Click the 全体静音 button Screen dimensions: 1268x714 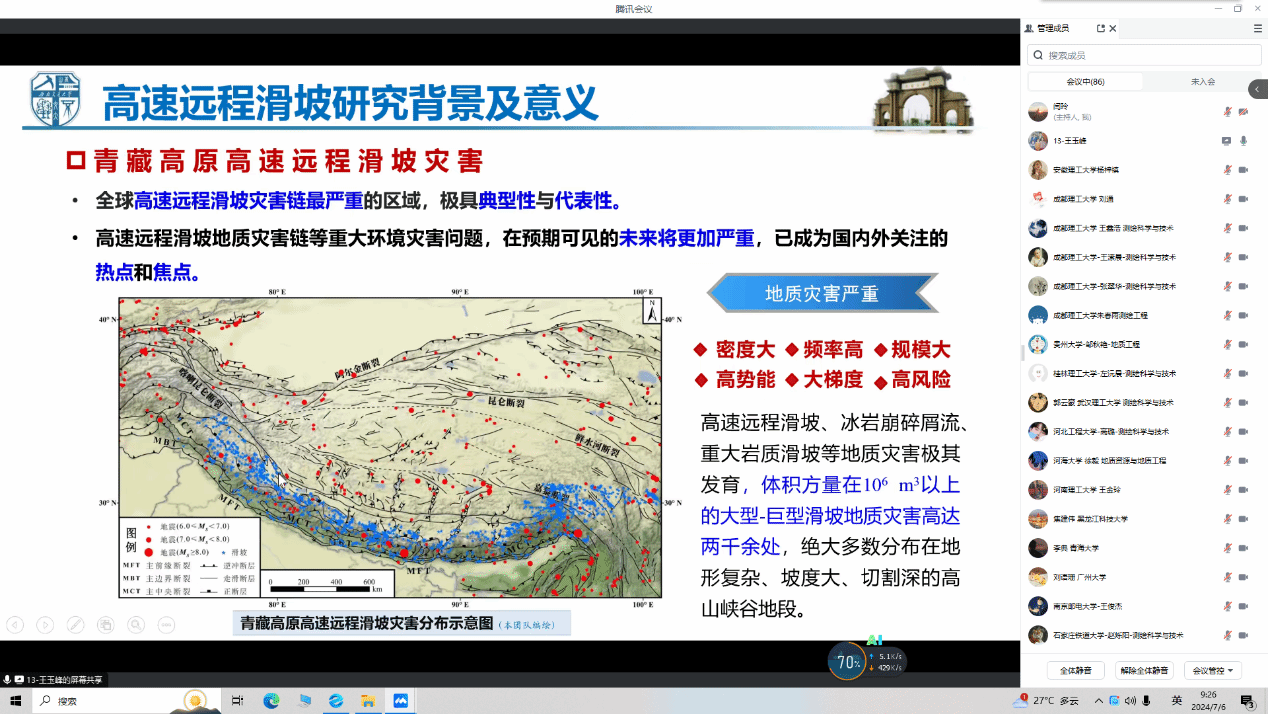pos(1075,670)
